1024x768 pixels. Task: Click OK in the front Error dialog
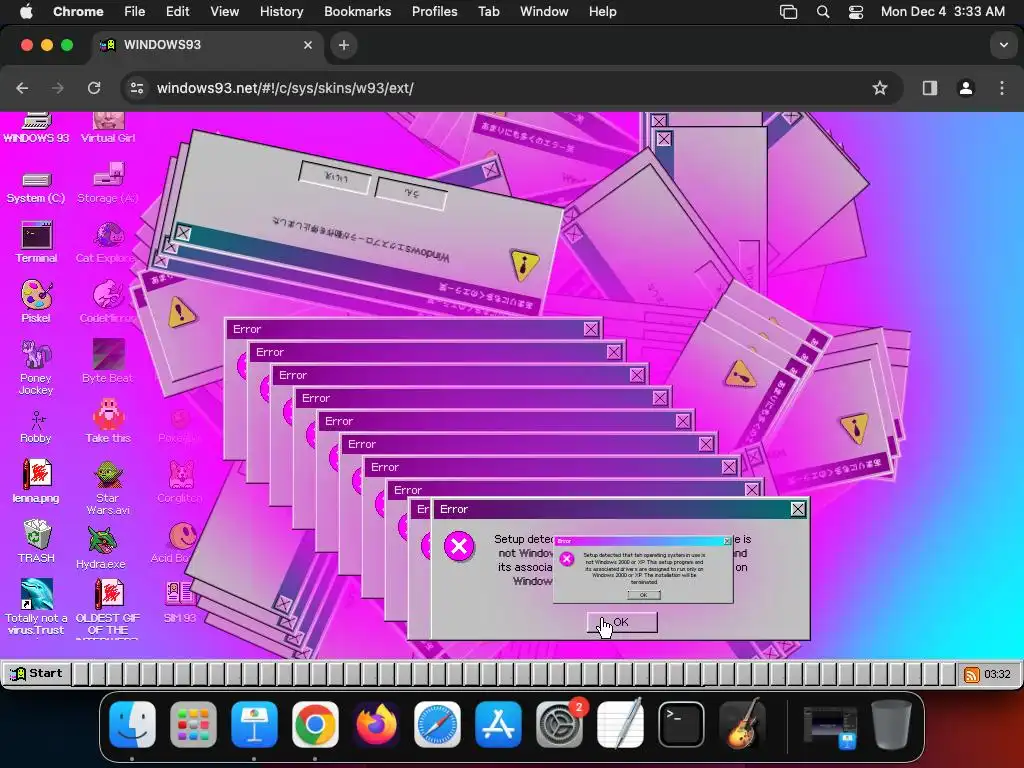click(x=622, y=622)
